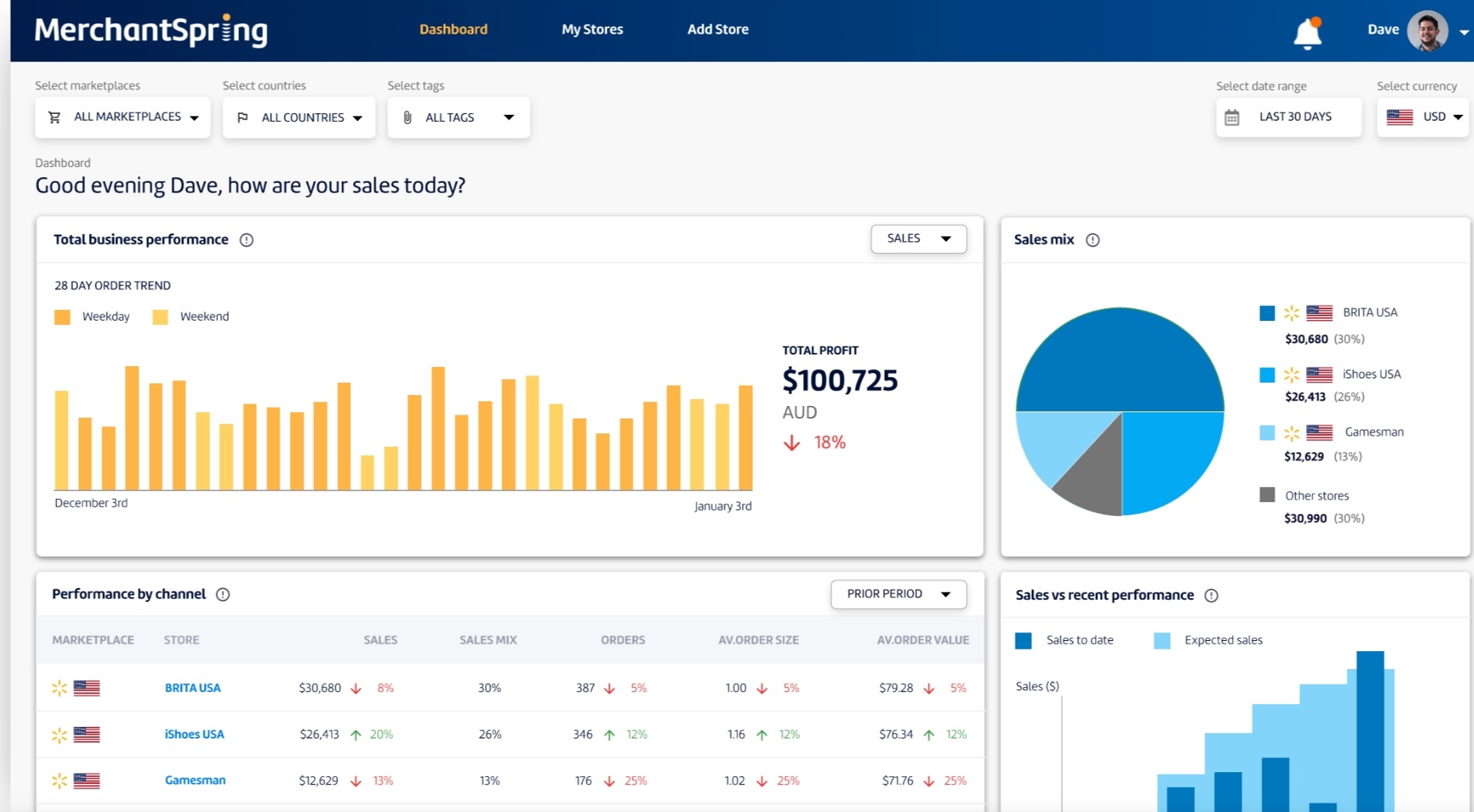The width and height of the screenshot is (1474, 812).
Task: Click the BRITA USA legend color square
Action: pos(1267,313)
